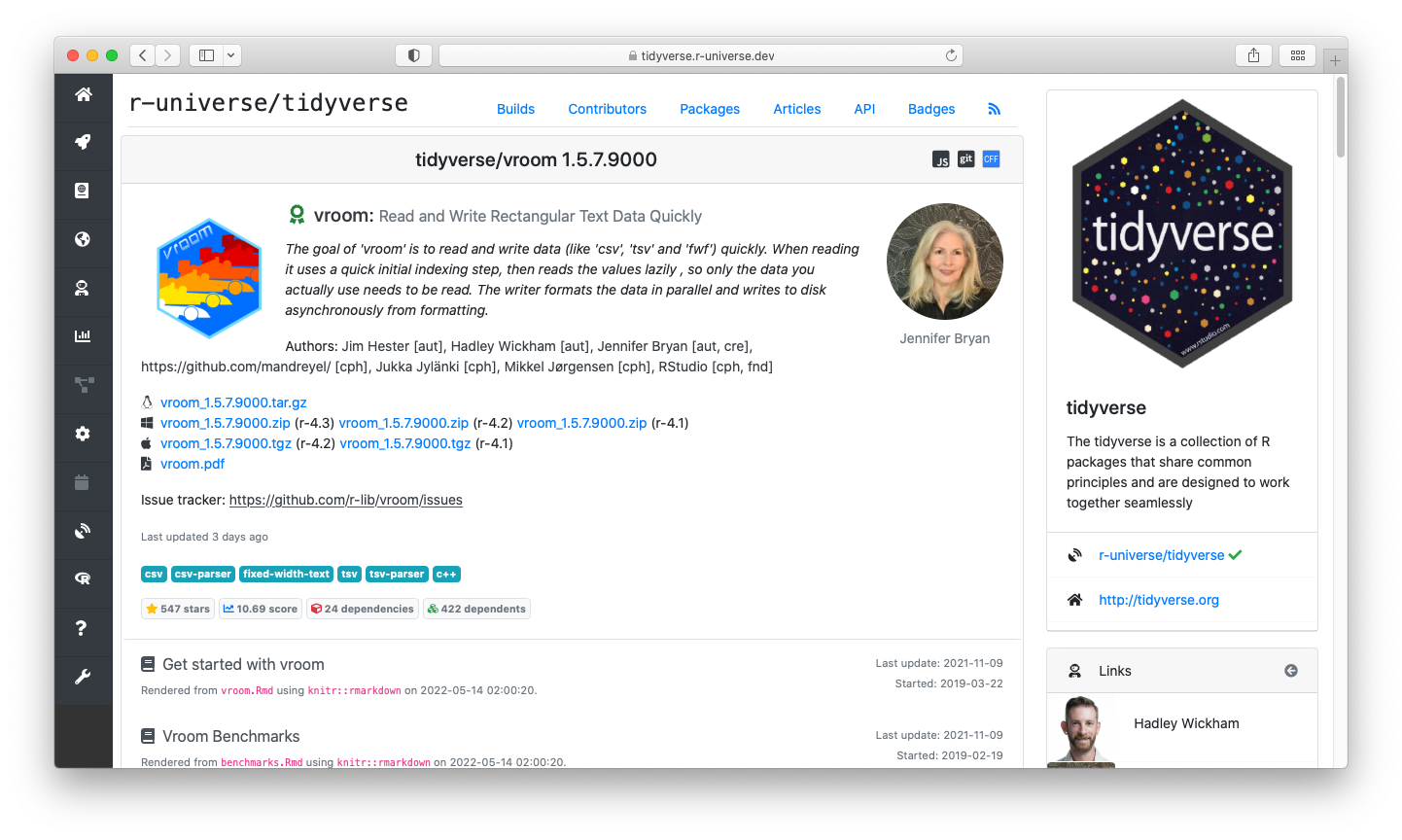
Task: Download vroom_1.5.7.9000.tar.gz source file
Action: coord(233,402)
